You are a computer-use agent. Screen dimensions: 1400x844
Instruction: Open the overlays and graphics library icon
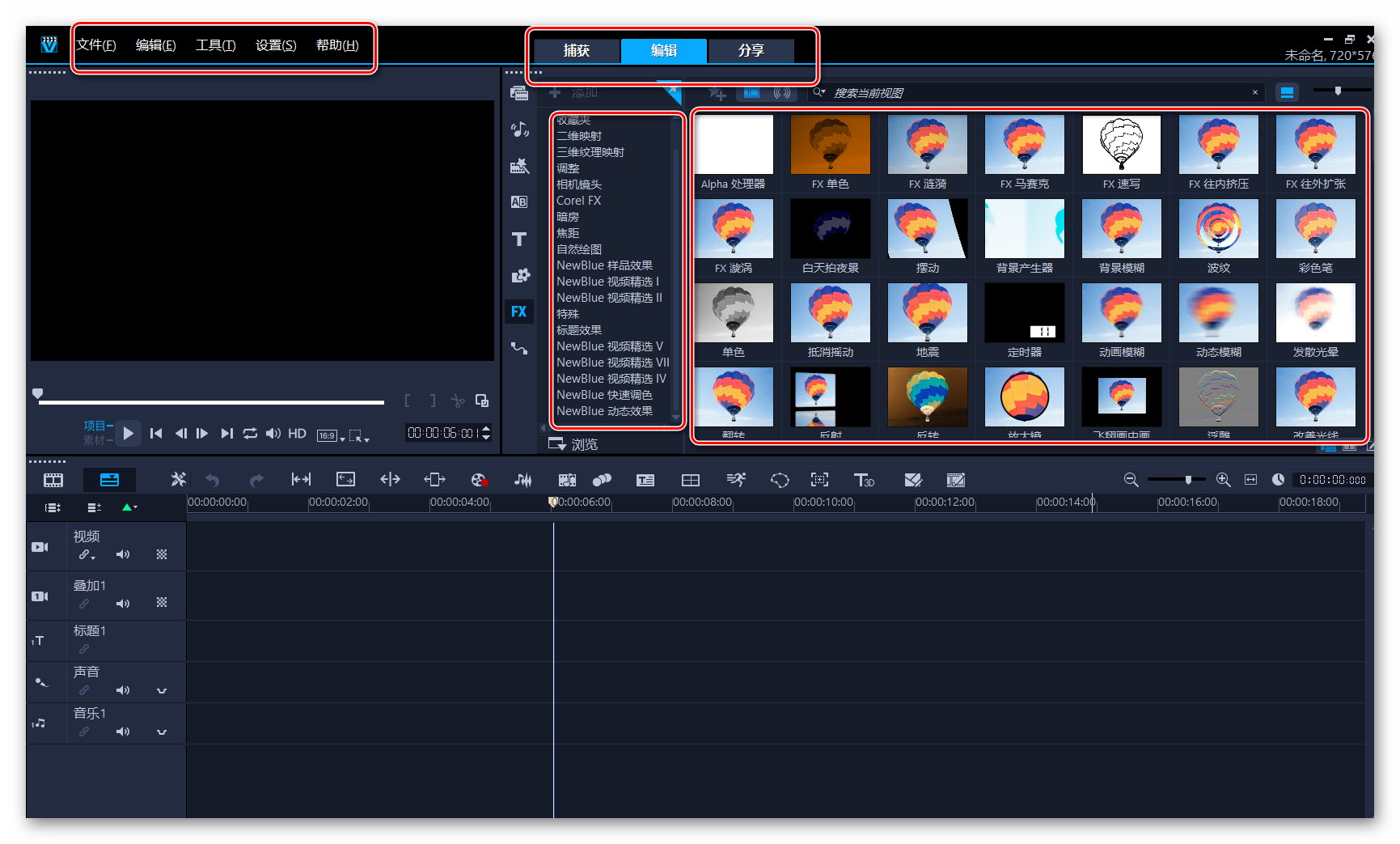[519, 275]
